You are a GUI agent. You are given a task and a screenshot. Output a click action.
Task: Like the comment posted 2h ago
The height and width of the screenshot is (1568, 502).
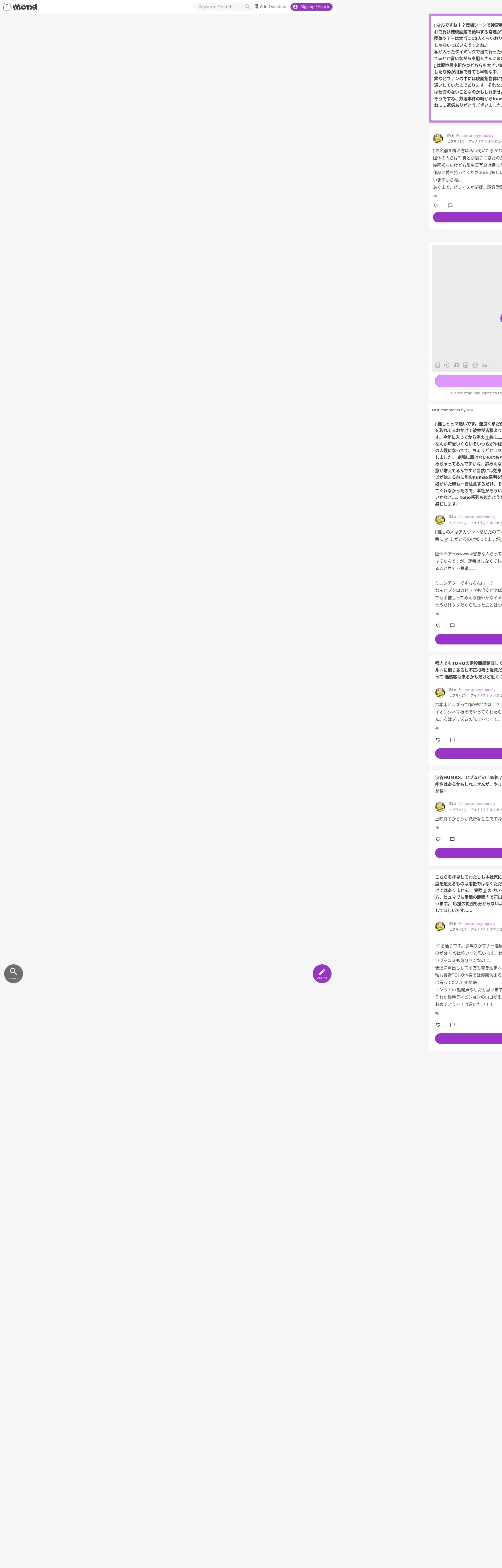point(436,206)
